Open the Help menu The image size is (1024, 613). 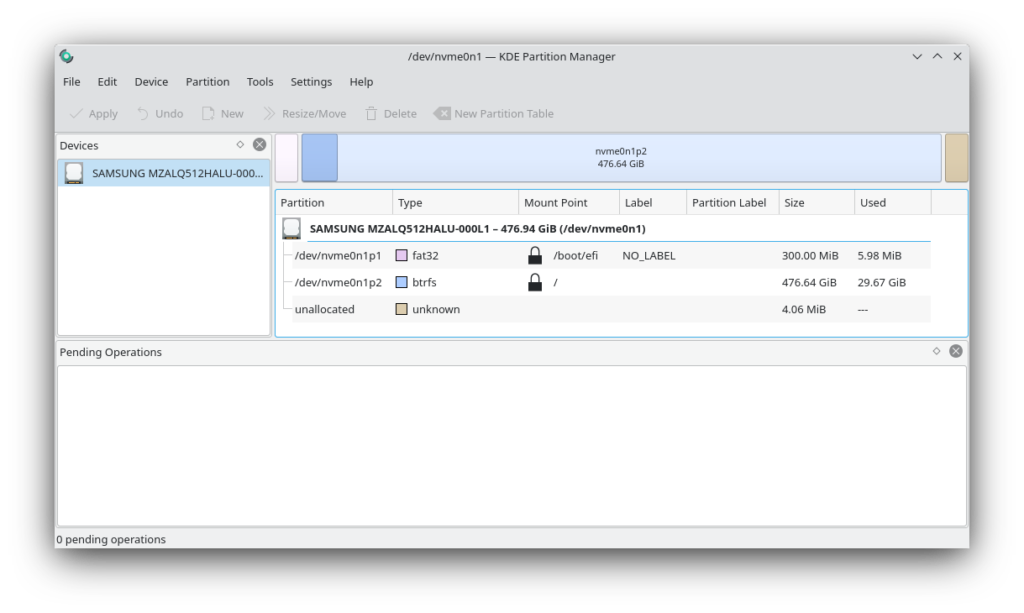[360, 82]
